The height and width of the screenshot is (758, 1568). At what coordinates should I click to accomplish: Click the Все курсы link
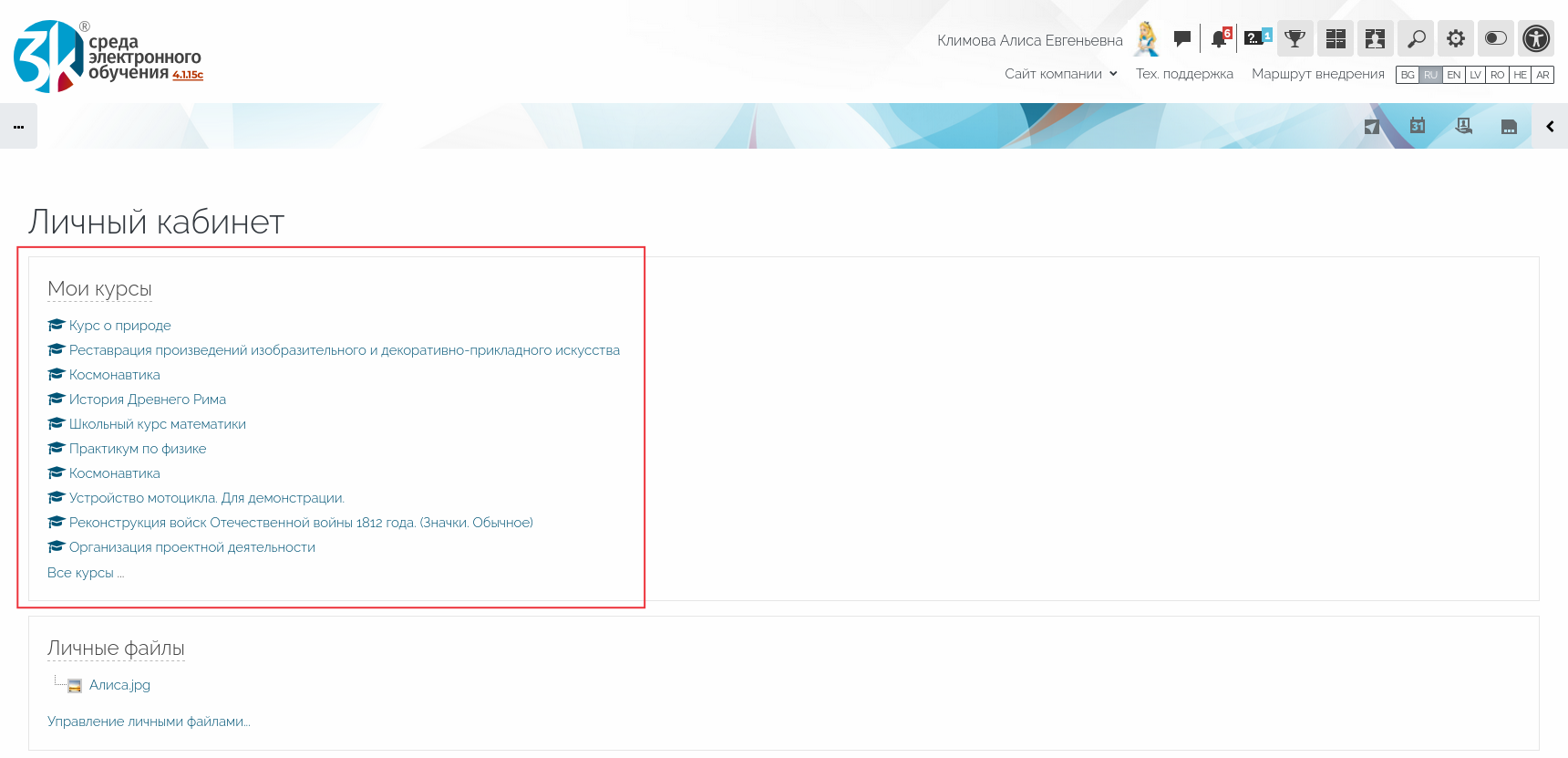[x=85, y=573]
